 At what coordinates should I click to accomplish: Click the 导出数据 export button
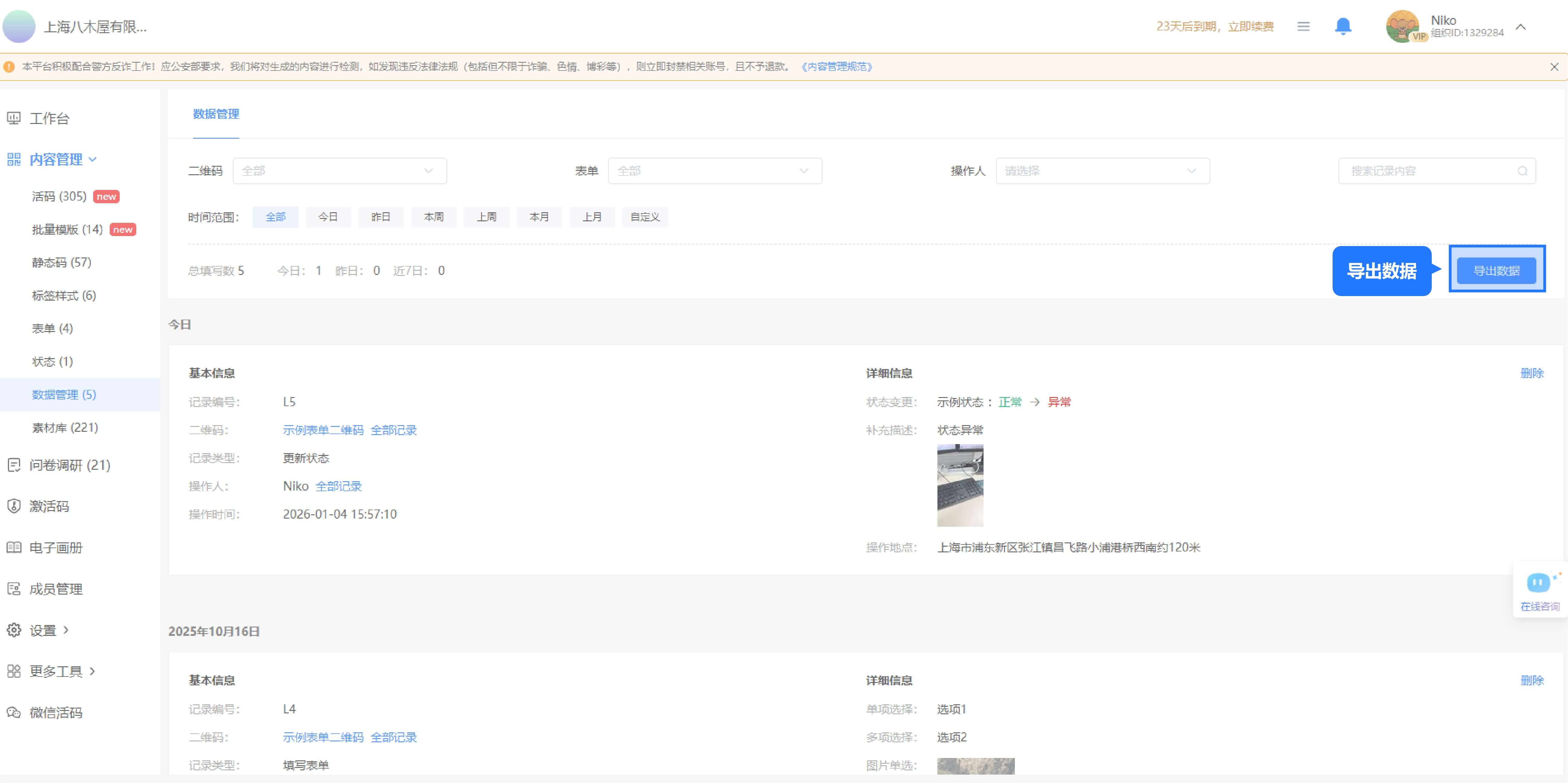click(1496, 271)
